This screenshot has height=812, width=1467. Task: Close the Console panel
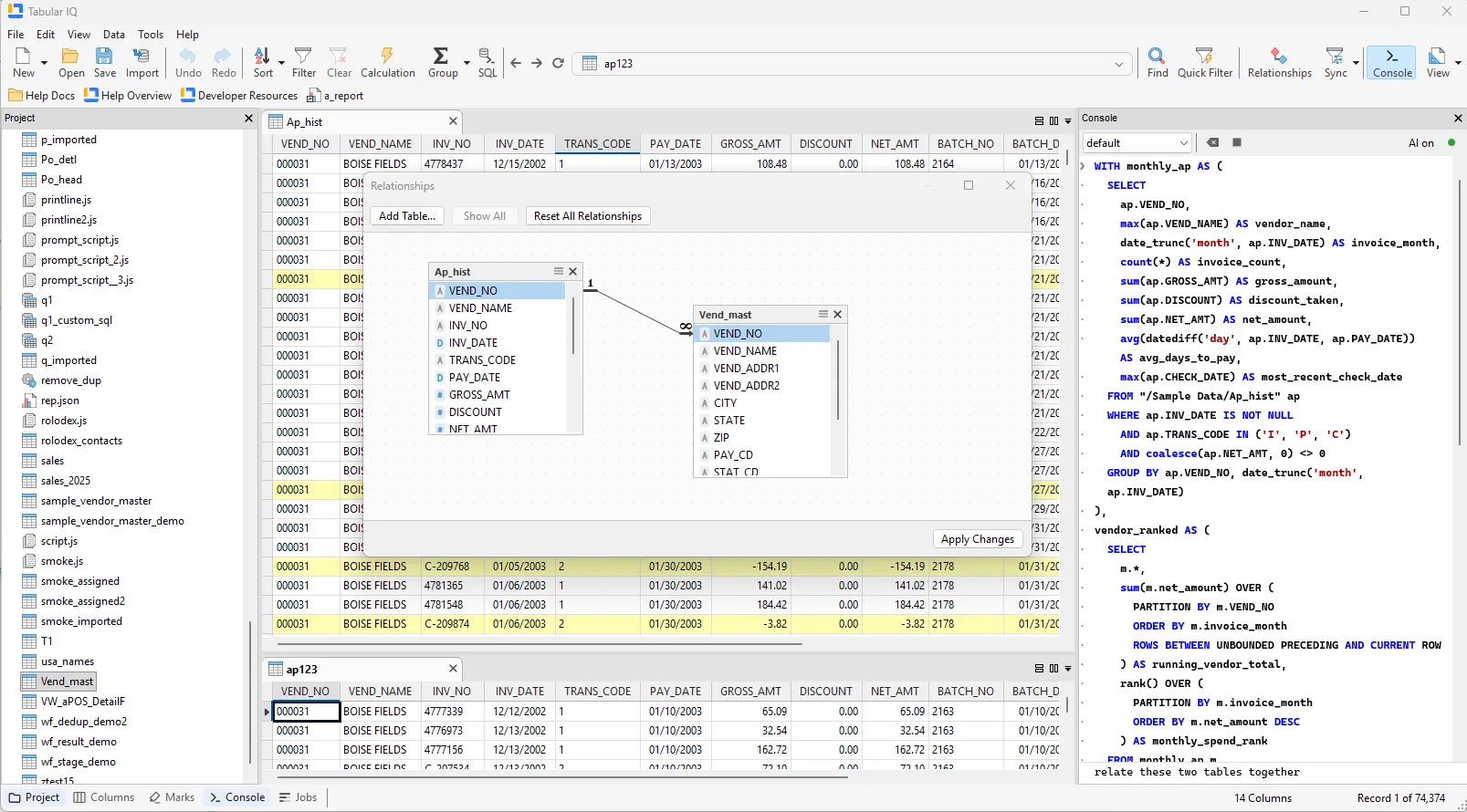[1457, 119]
